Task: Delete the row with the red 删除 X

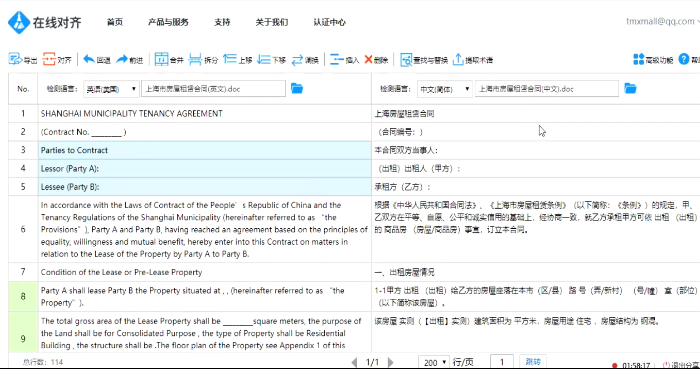Action: click(376, 59)
